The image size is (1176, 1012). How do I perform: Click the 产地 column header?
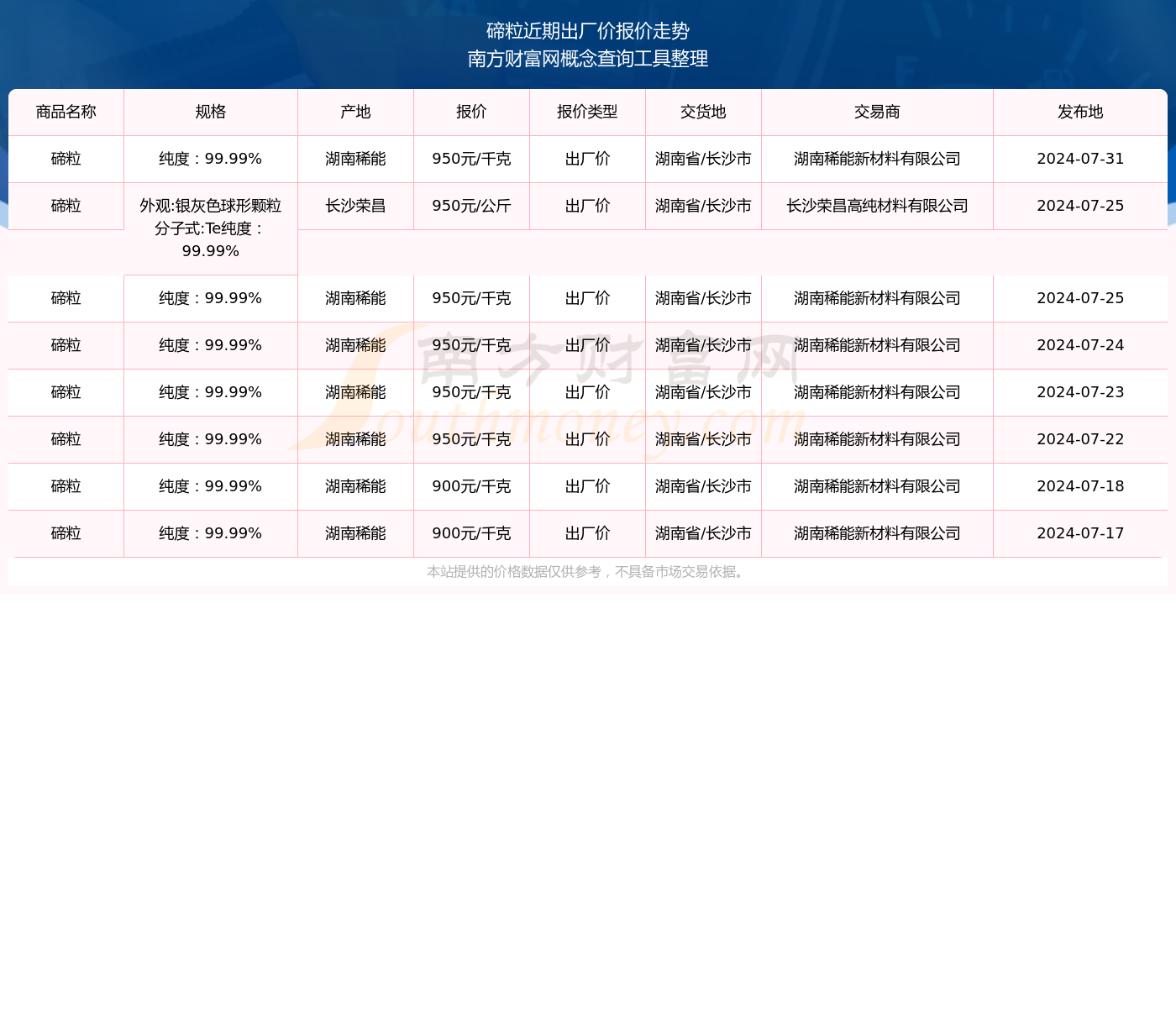coord(356,112)
